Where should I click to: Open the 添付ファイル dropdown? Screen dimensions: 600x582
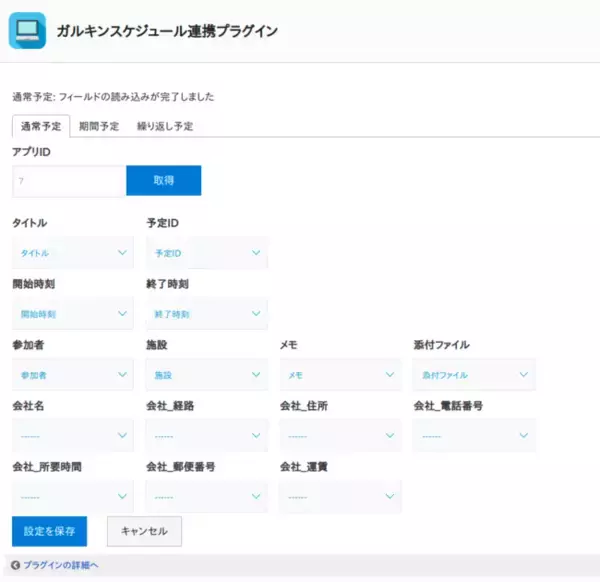[474, 375]
